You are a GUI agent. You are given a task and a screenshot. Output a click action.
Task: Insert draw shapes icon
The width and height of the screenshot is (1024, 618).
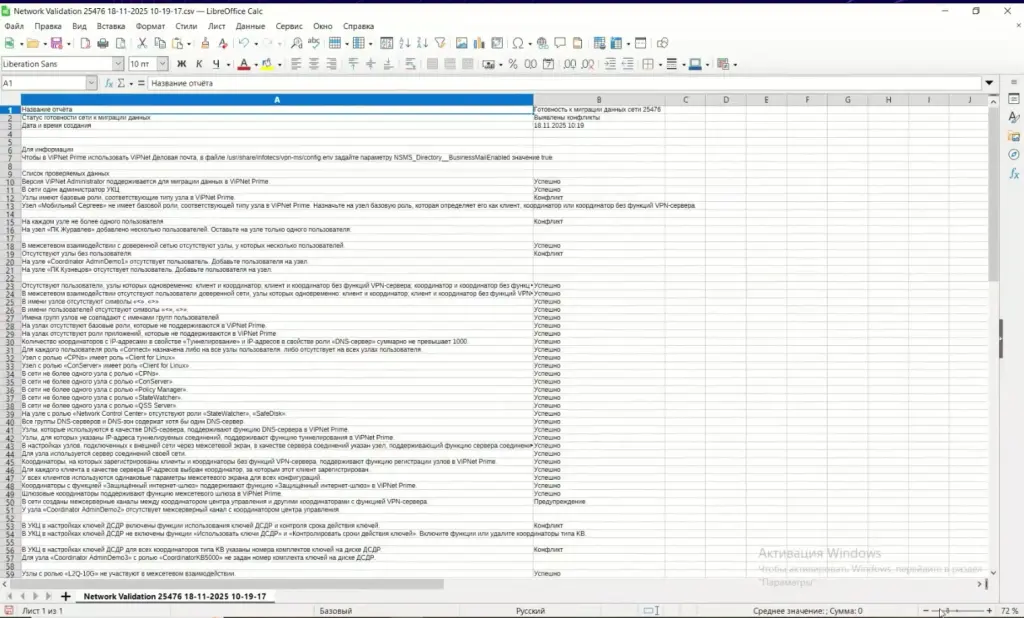tap(662, 43)
